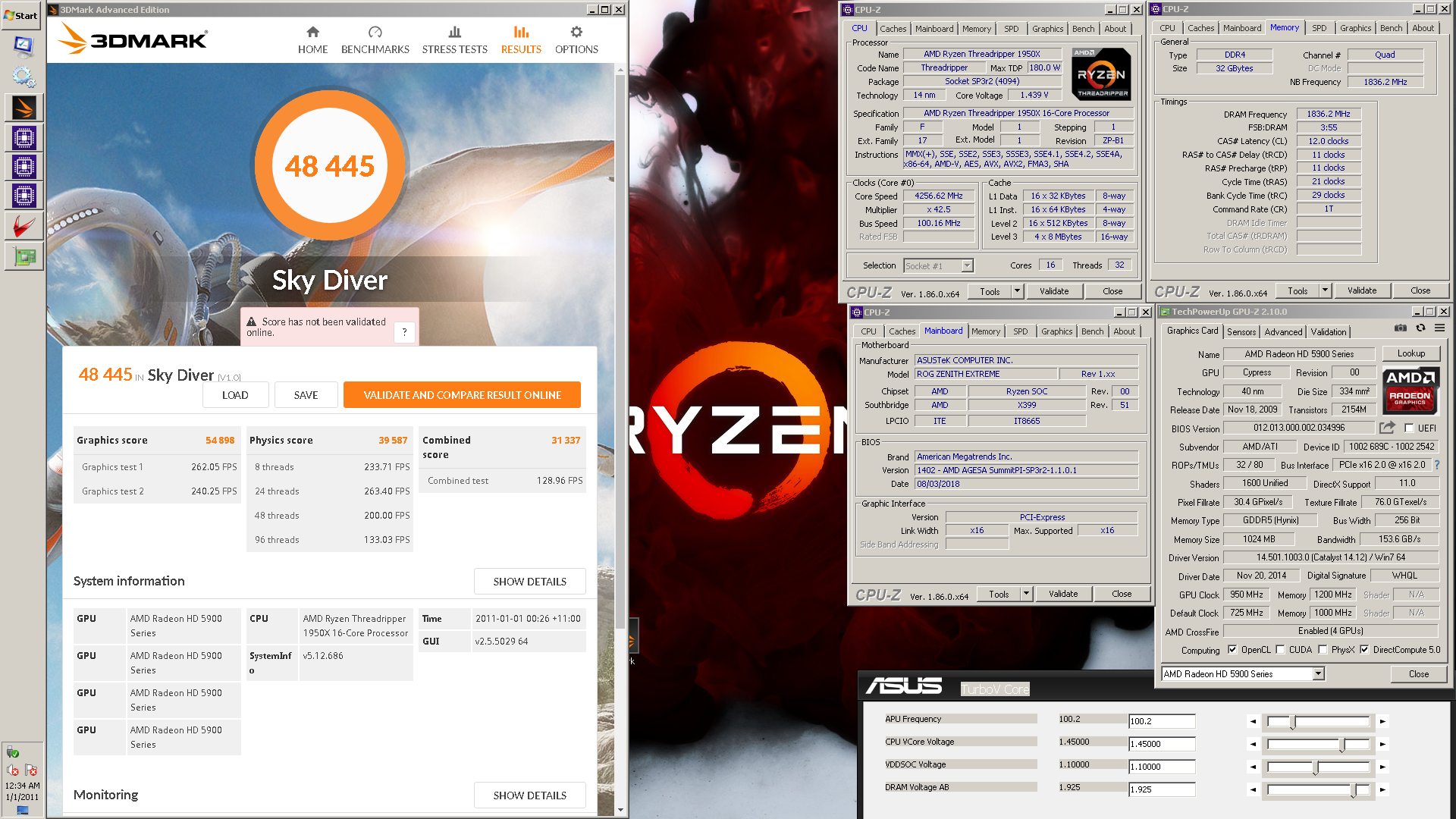Click VDDSOC Voltage decrease arrow

(x=1253, y=767)
